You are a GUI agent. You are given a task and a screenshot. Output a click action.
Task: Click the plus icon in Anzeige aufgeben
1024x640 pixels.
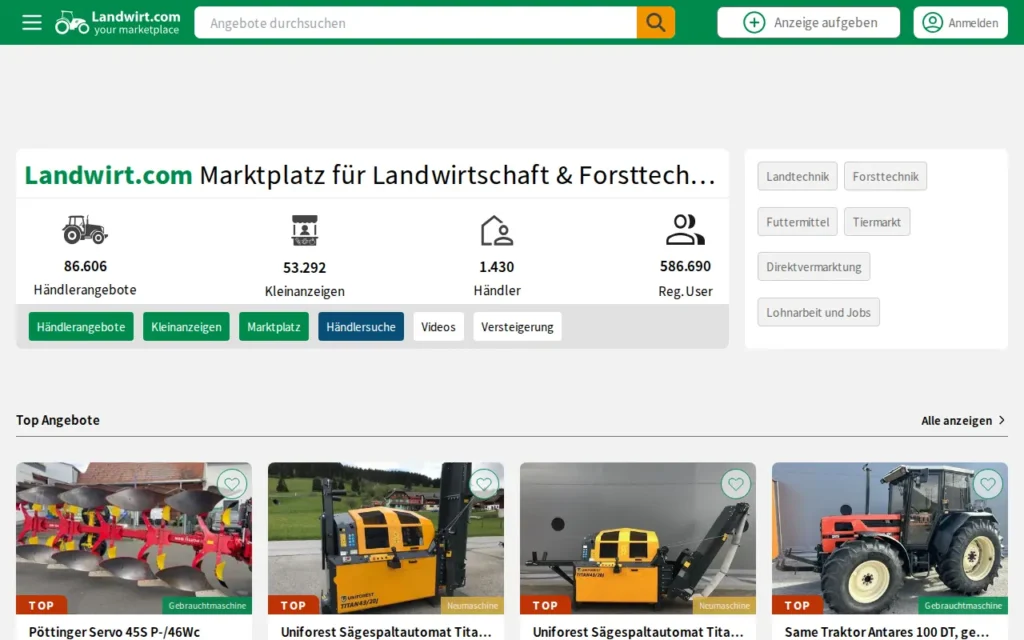[x=754, y=23]
